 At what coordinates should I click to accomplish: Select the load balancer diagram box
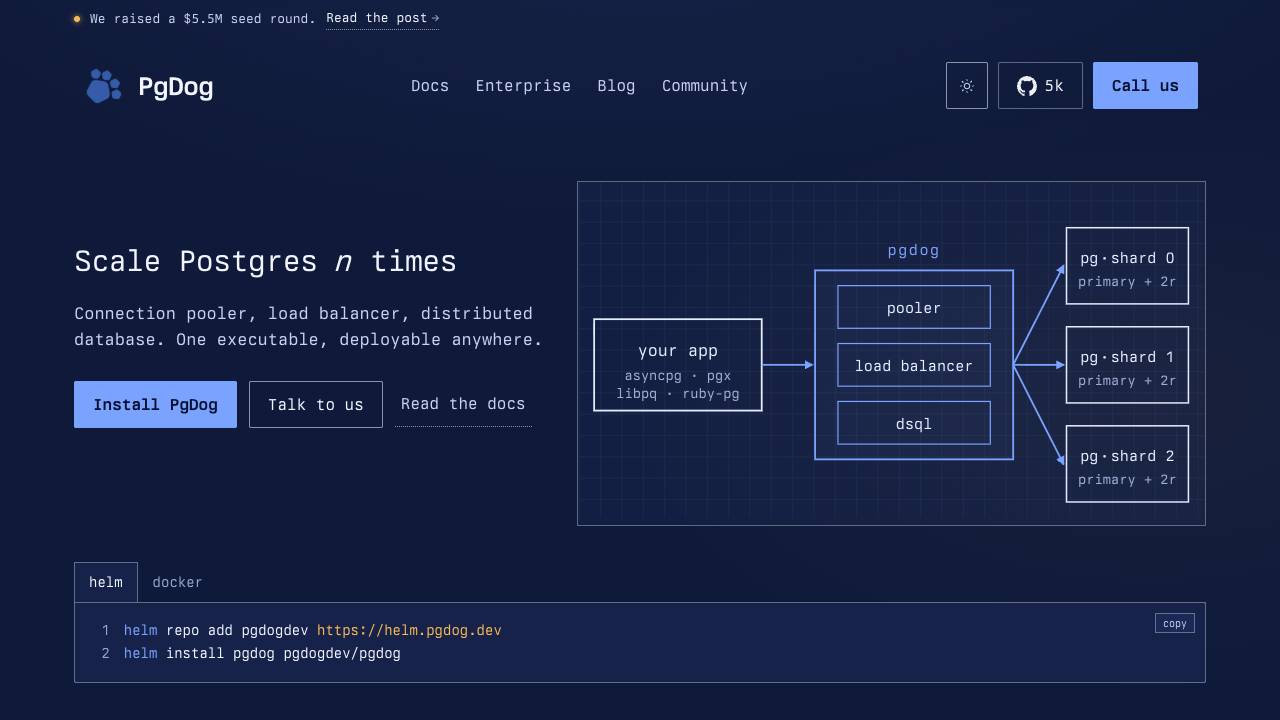pyautogui.click(x=914, y=365)
